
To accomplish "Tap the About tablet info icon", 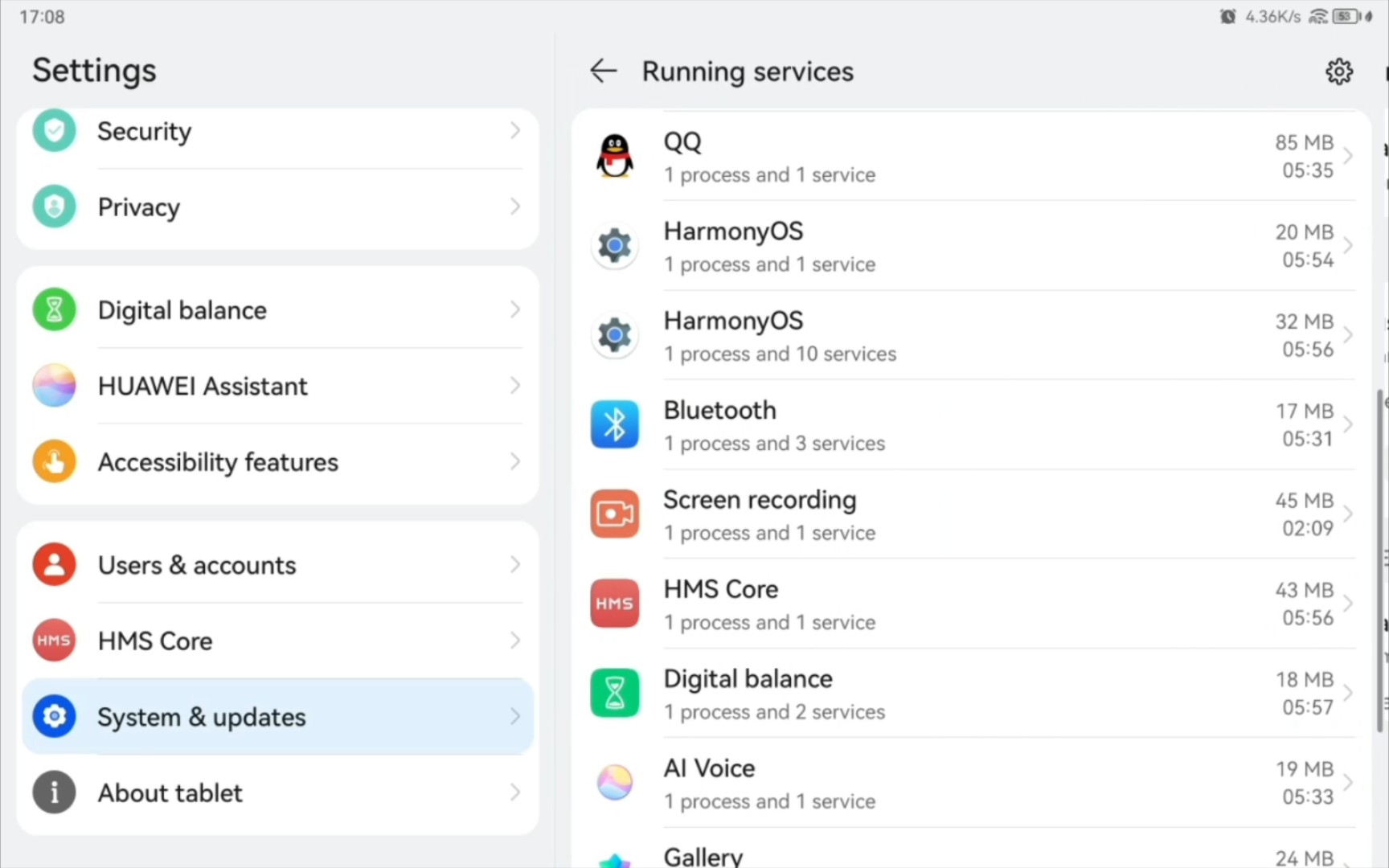I will 54,792.
